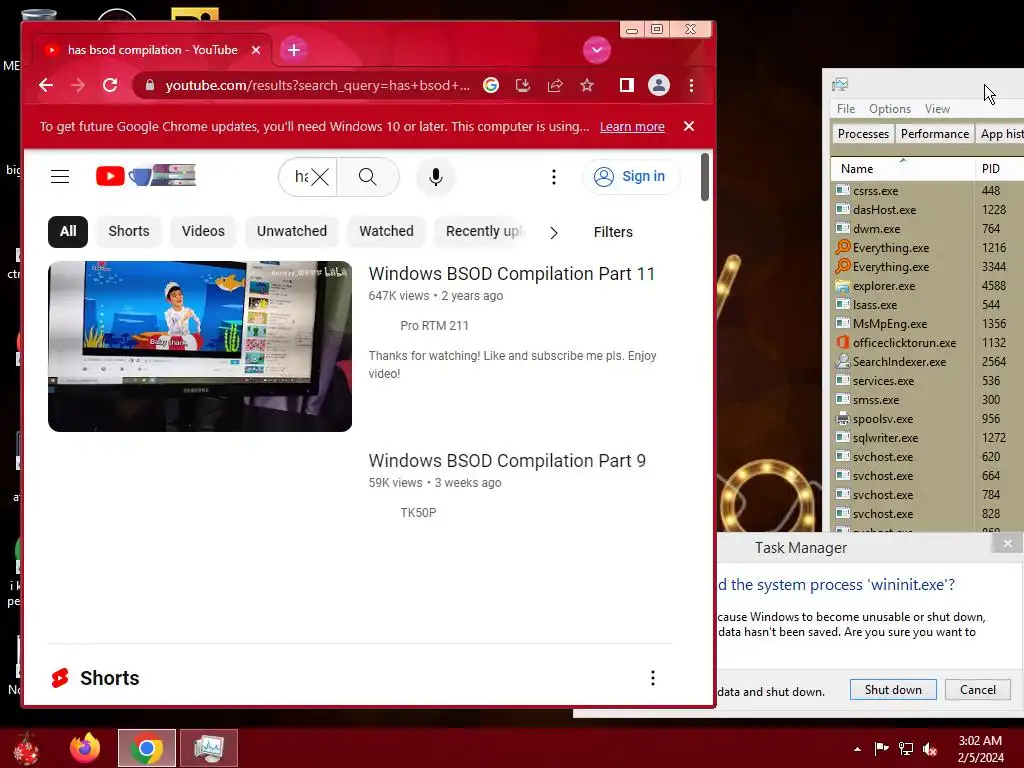
Task: Select the Videos filter chip
Action: click(203, 231)
